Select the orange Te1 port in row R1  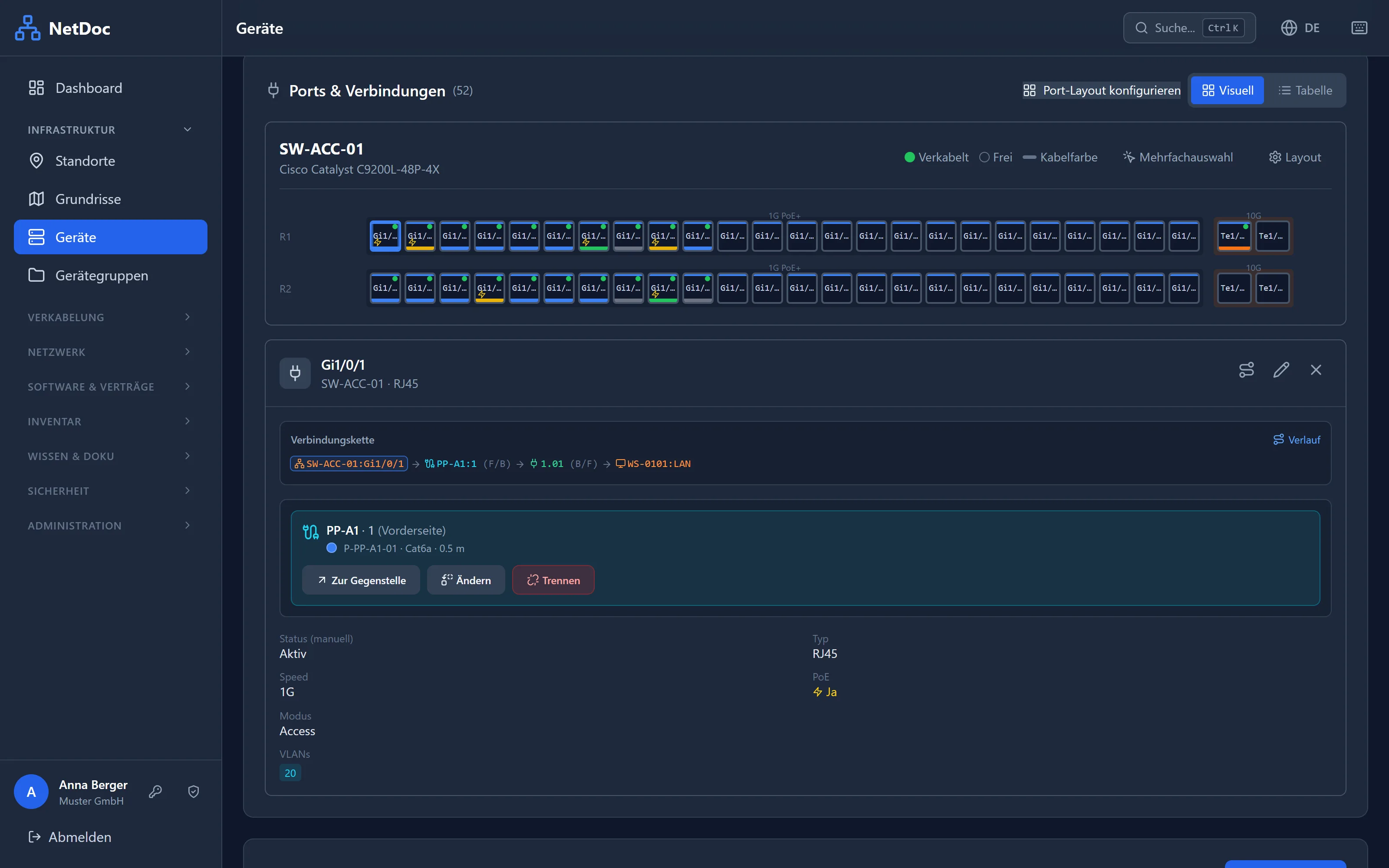(x=1234, y=236)
